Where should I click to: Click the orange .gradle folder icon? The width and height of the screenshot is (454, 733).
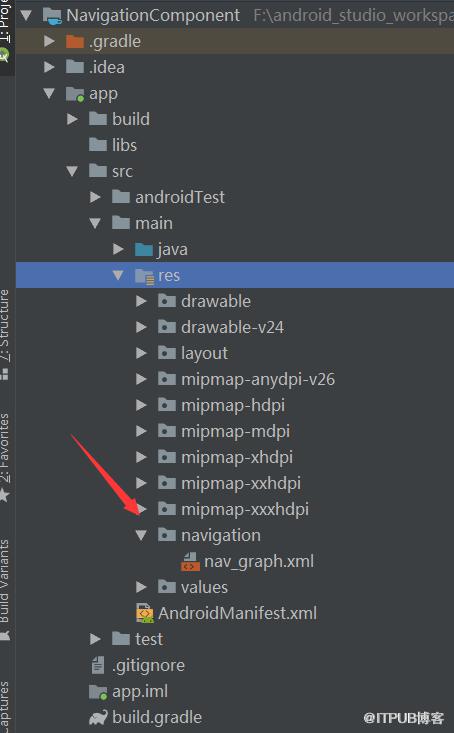(75, 42)
